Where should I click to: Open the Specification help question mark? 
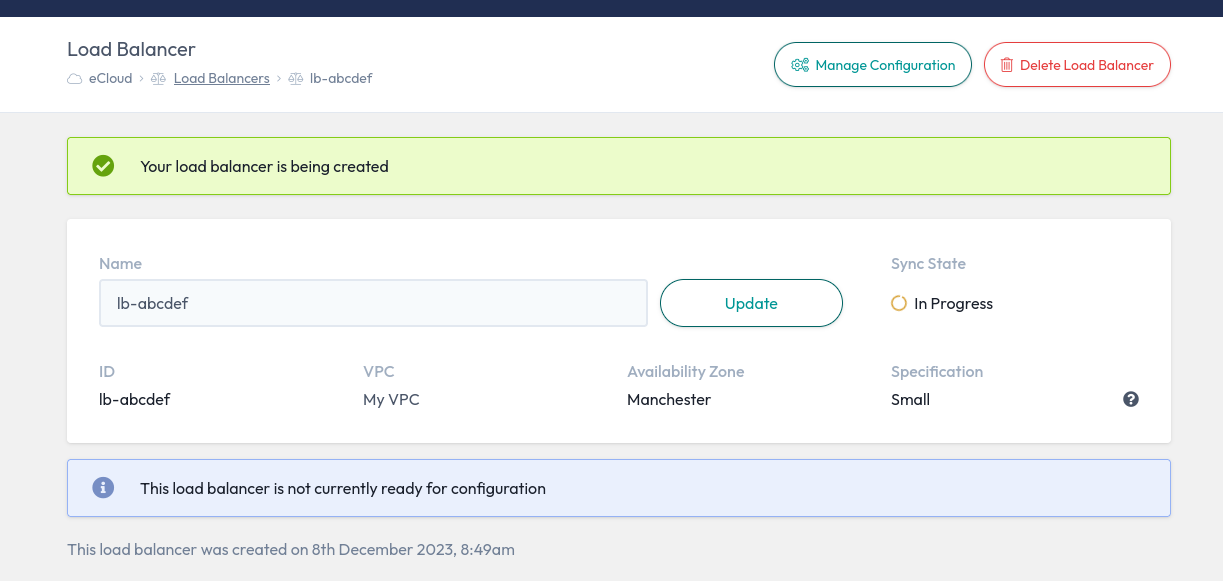(1131, 399)
